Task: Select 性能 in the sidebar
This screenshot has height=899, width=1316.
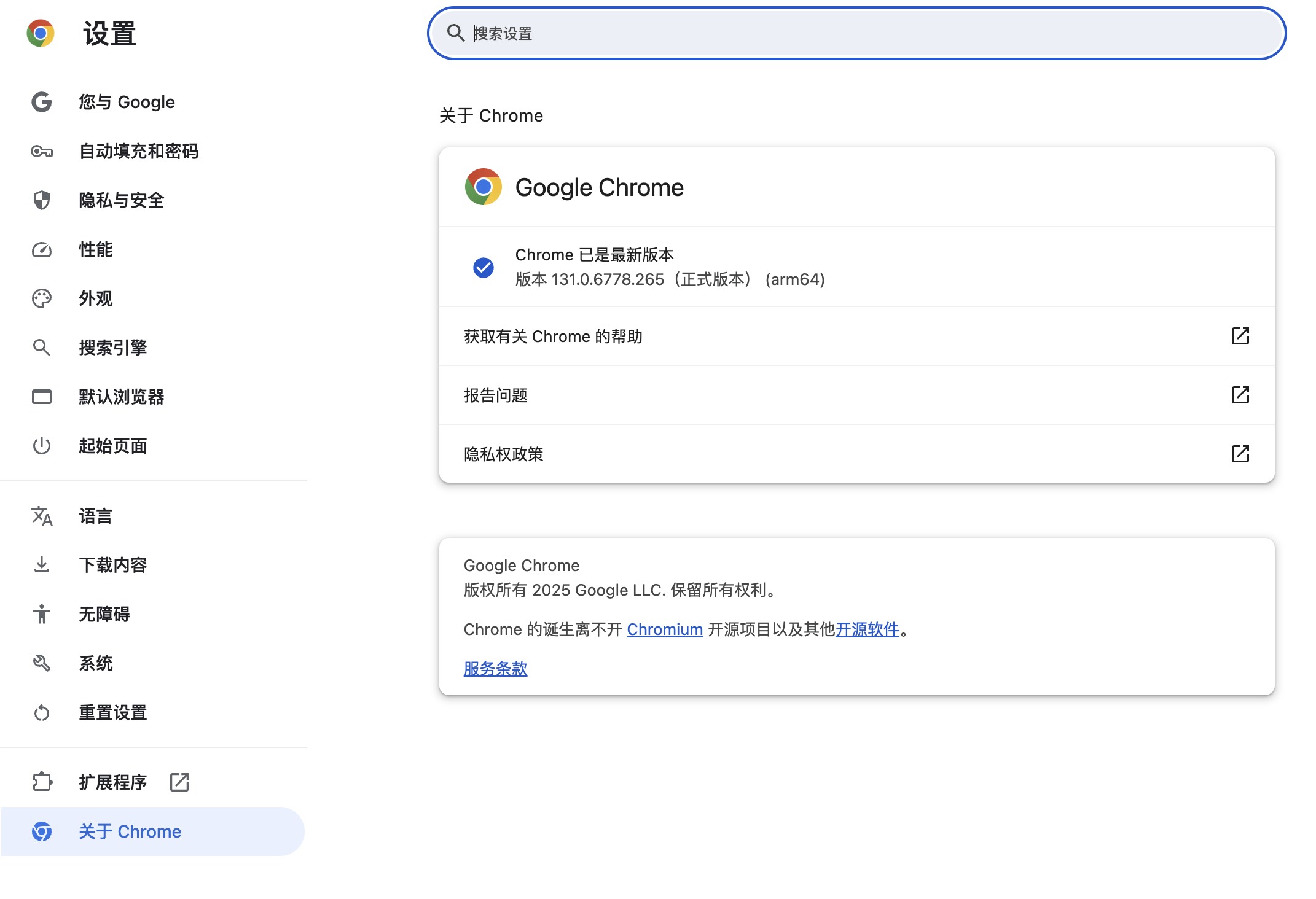Action: pos(153,249)
